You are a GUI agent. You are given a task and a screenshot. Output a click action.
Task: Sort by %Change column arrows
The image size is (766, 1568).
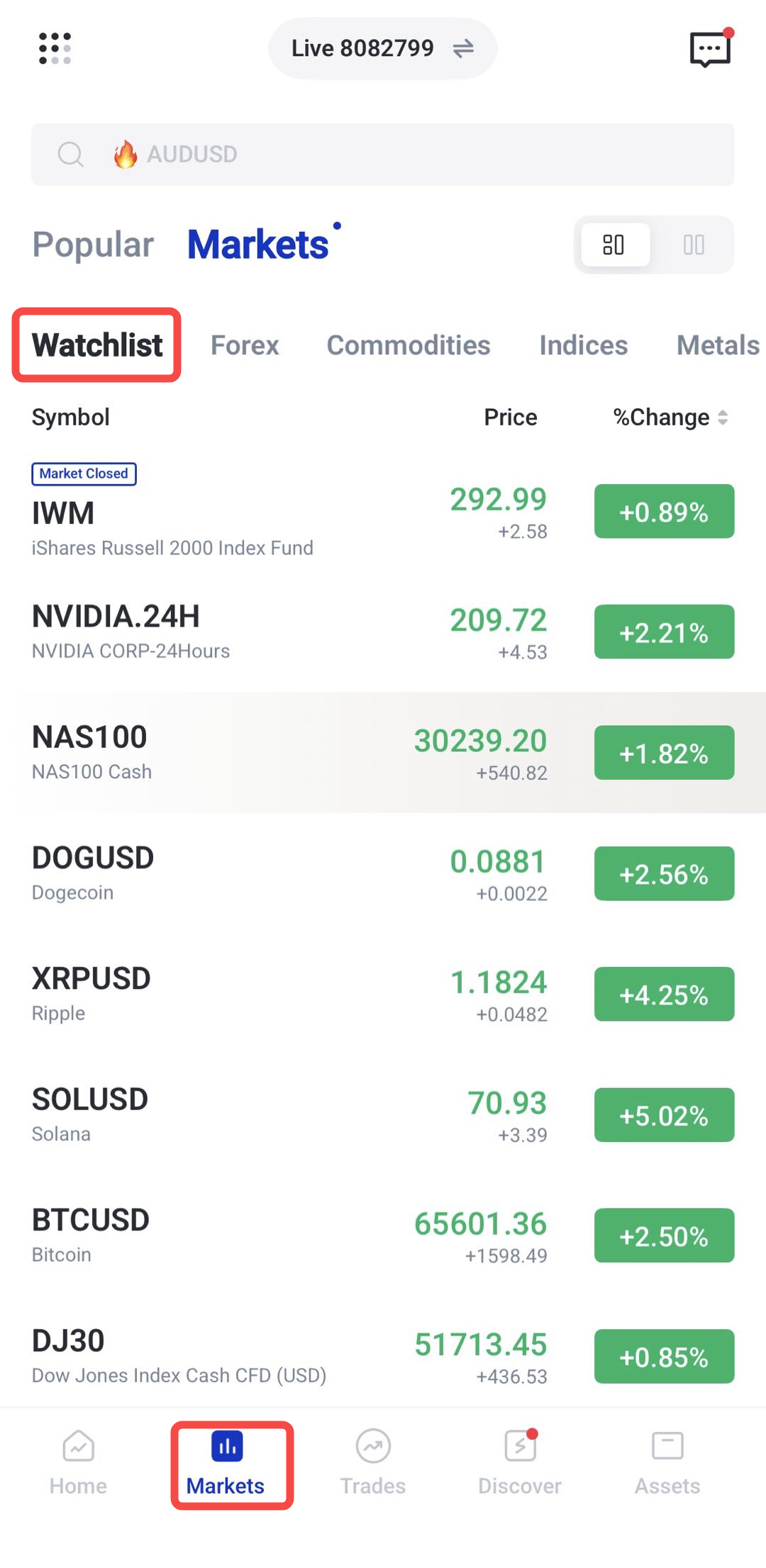coord(723,418)
